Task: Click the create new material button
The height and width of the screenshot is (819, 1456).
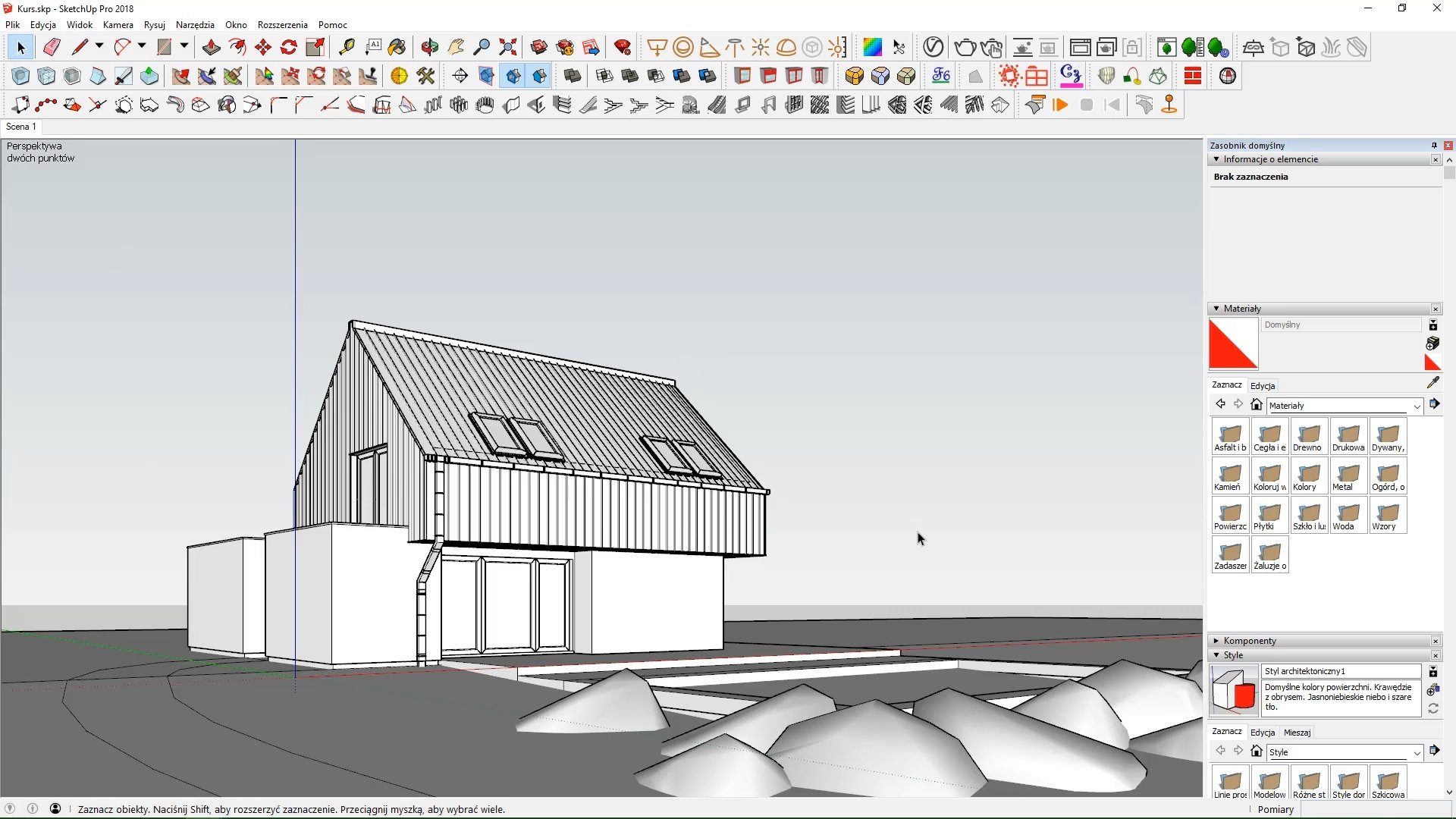Action: (1432, 343)
